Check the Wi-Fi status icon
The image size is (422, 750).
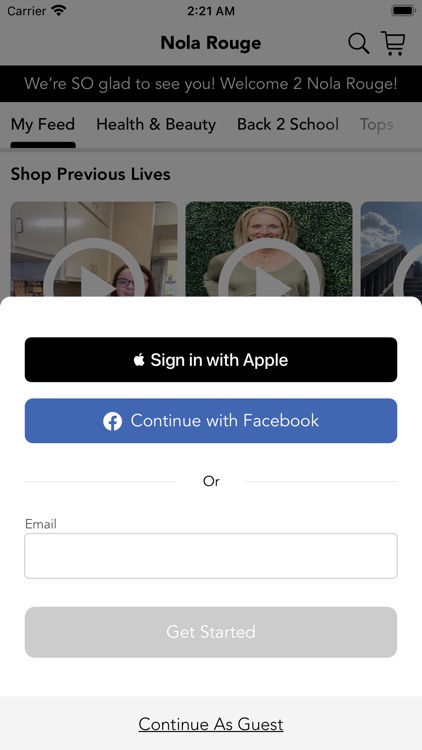point(59,11)
